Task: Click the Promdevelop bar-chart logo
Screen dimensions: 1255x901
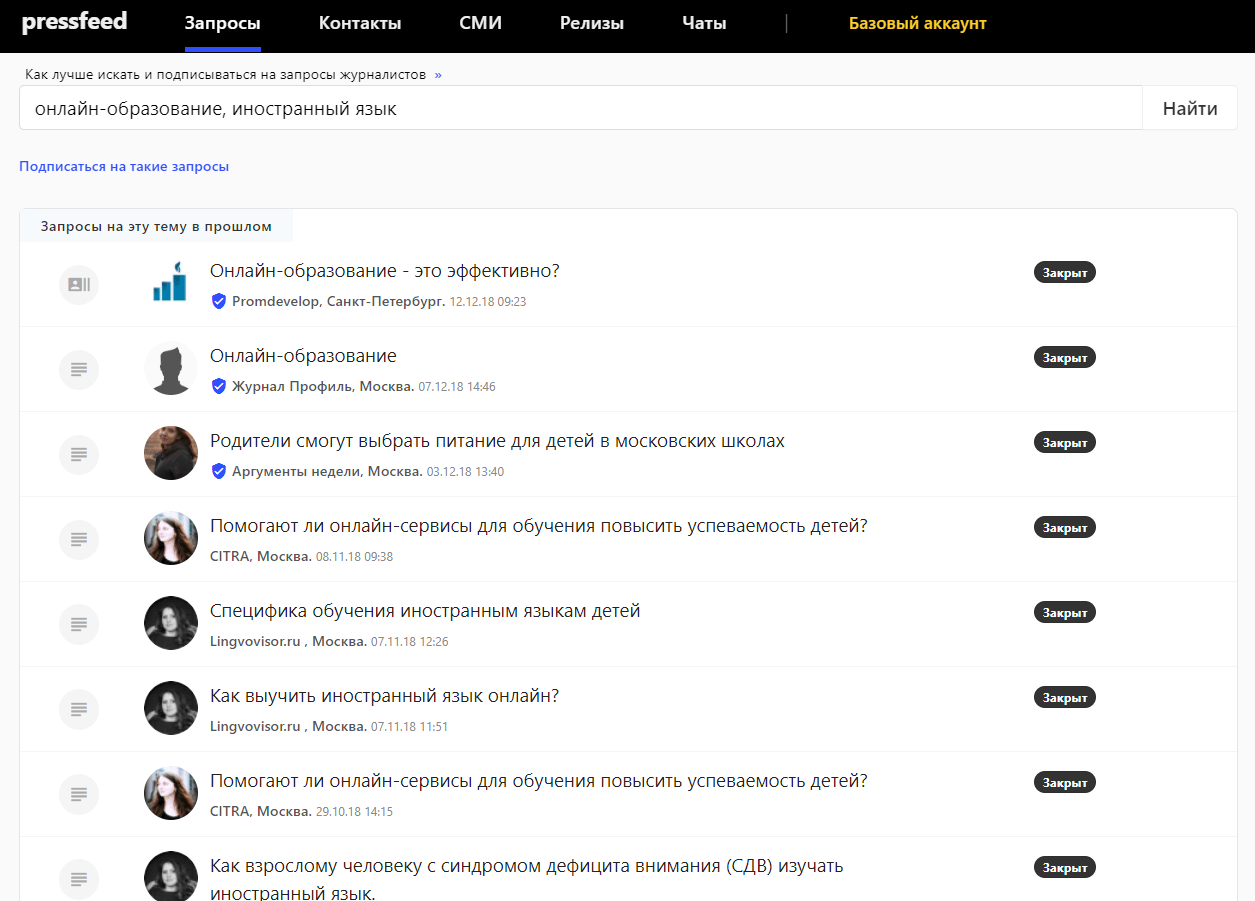Action: point(170,283)
